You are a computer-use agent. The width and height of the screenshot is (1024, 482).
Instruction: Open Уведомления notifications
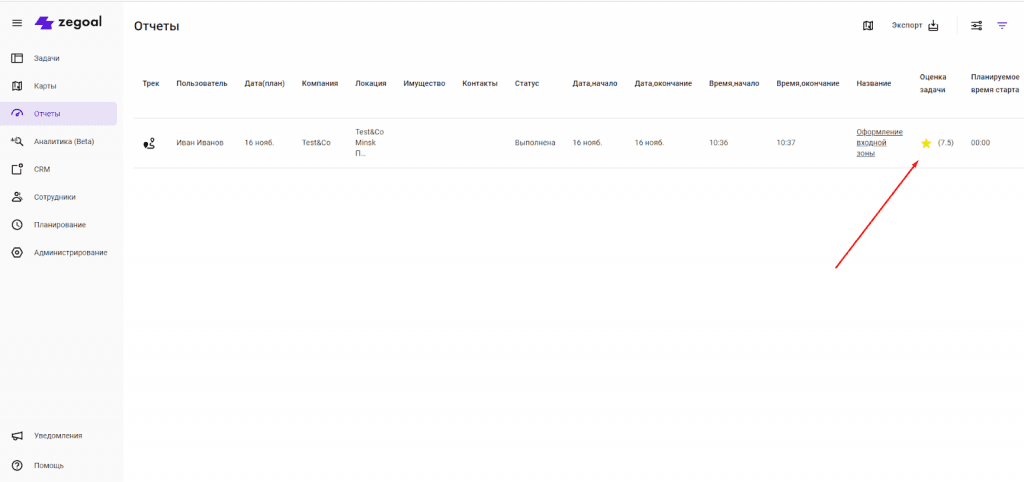tap(57, 436)
